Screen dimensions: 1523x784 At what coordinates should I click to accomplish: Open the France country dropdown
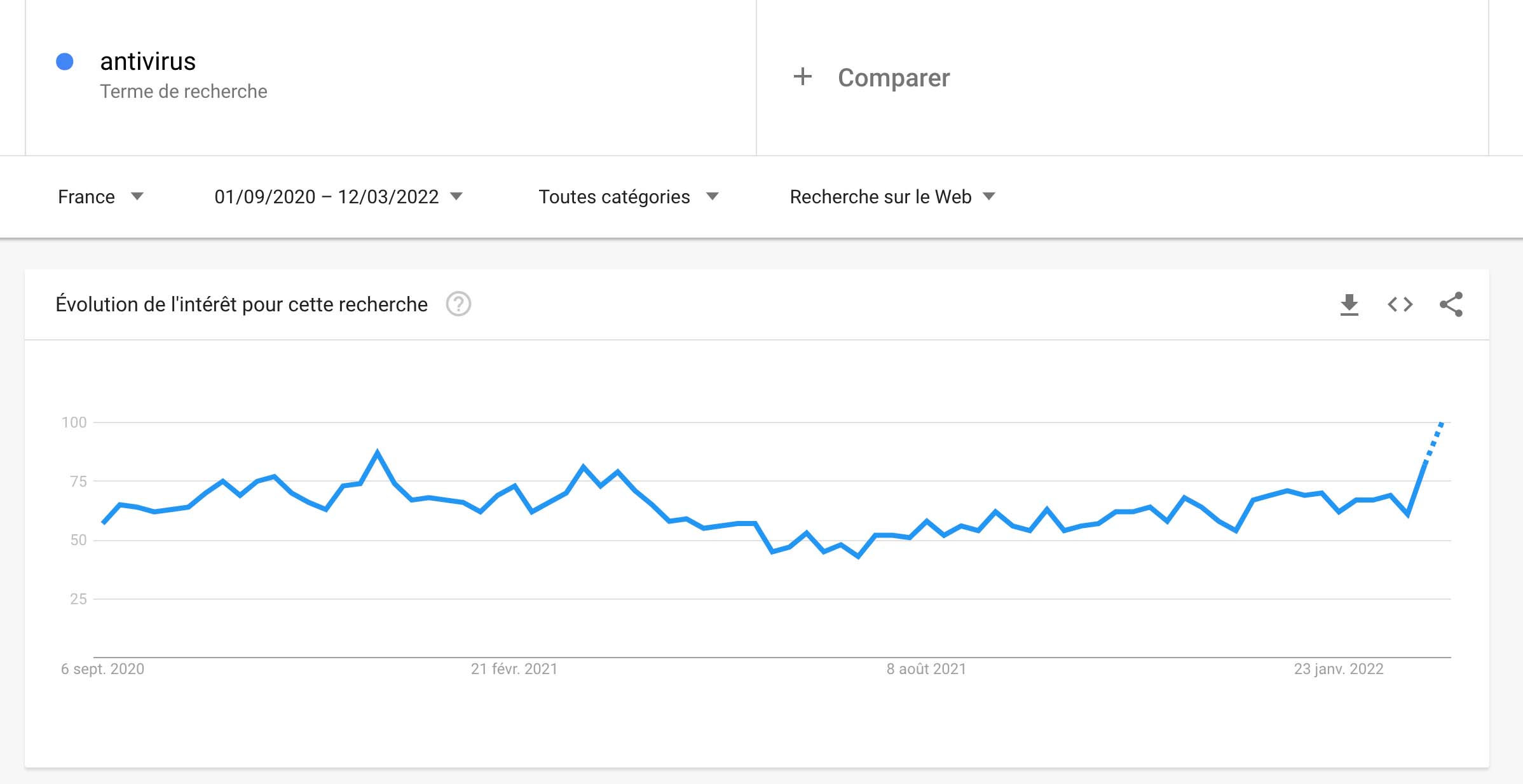point(100,197)
